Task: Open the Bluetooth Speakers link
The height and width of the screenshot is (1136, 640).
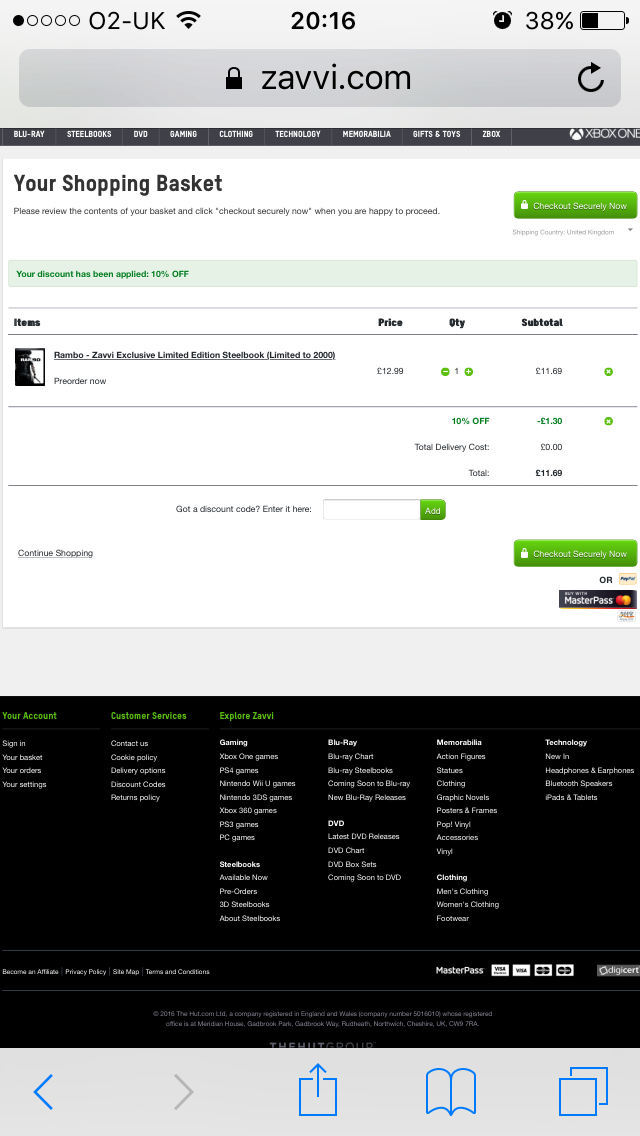Action: (x=578, y=784)
